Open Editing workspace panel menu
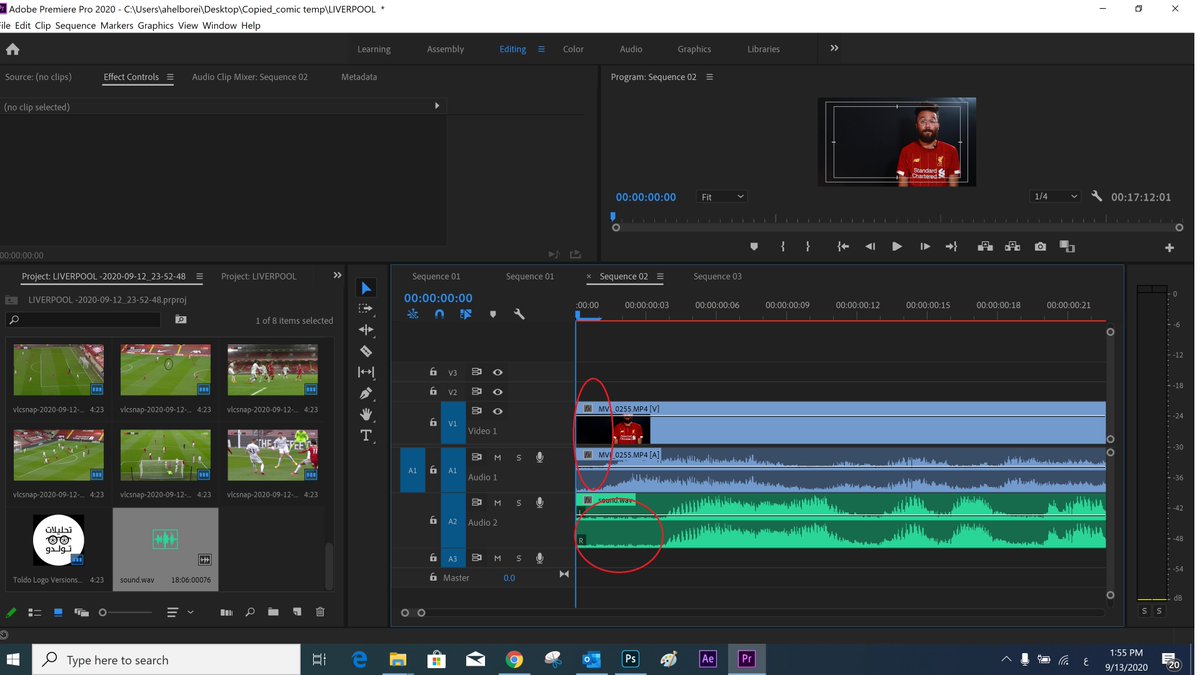 542,49
